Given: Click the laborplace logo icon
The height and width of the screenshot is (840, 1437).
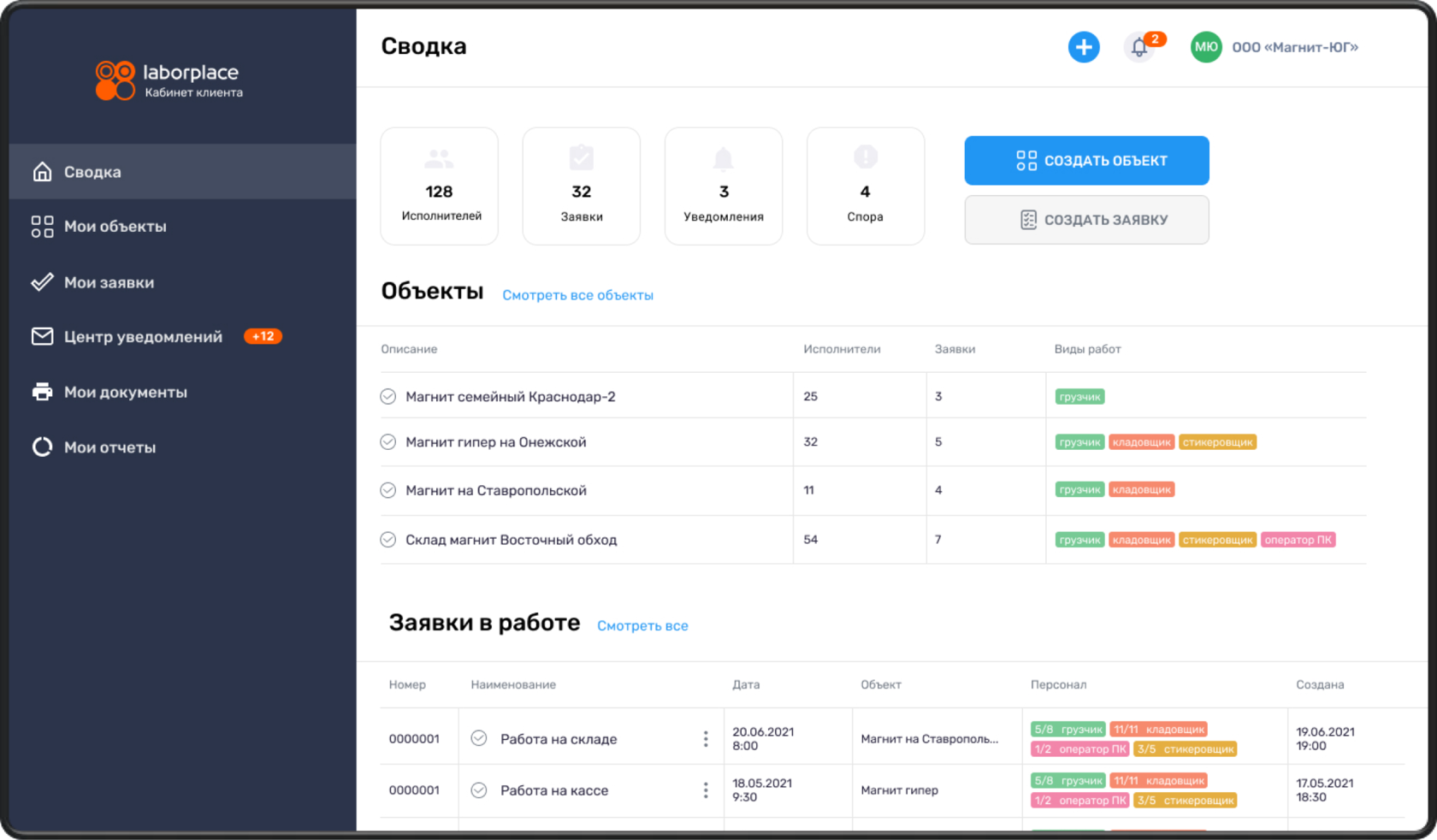Looking at the screenshot, I should click(x=115, y=80).
